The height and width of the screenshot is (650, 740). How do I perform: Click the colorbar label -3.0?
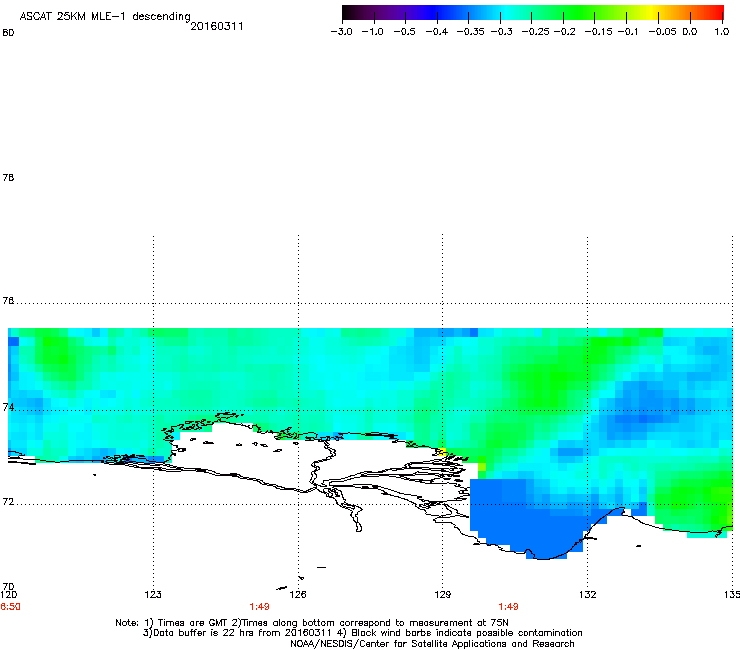[341, 32]
